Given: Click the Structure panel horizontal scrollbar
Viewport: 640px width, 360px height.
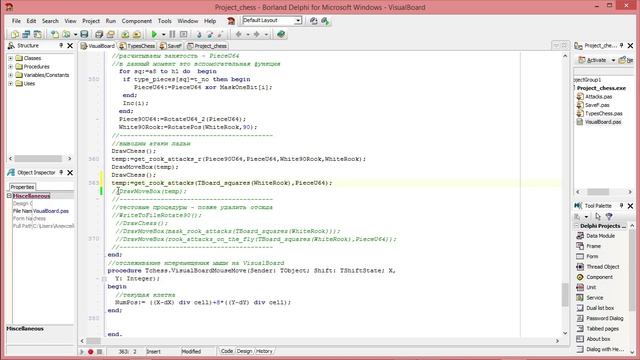Looking at the screenshot, I should tap(40, 158).
